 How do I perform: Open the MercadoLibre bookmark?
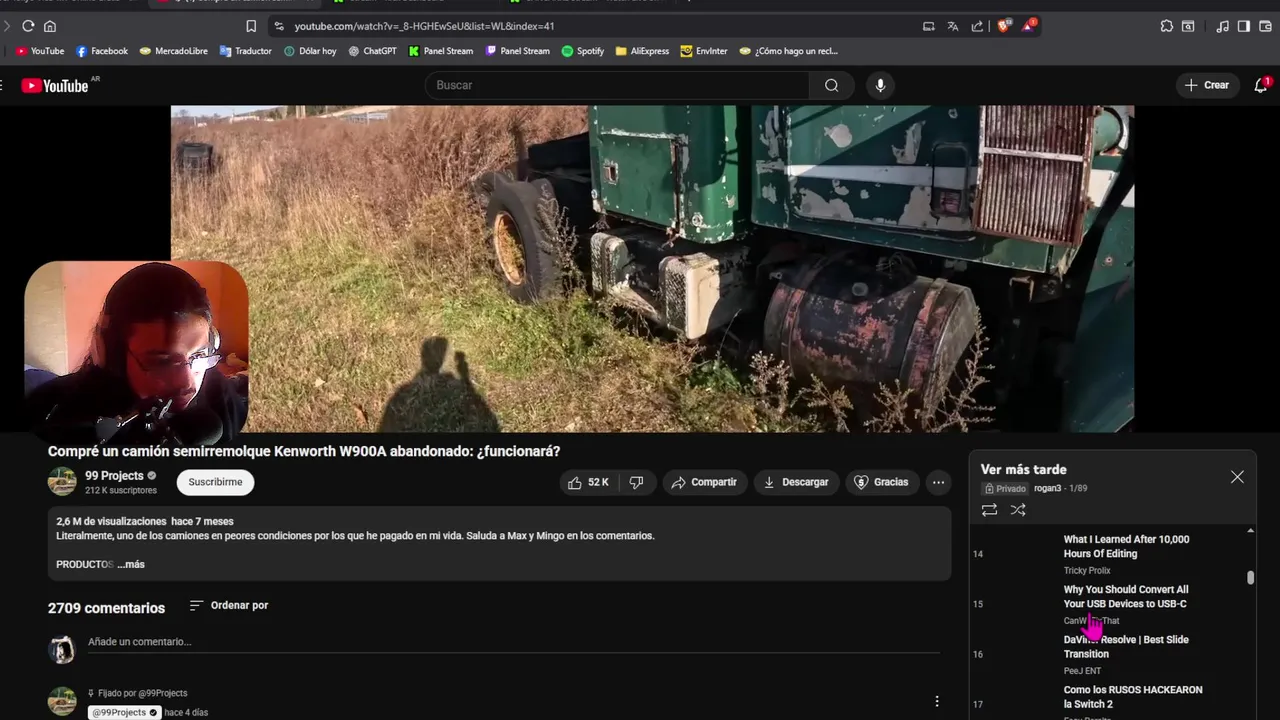point(174,51)
